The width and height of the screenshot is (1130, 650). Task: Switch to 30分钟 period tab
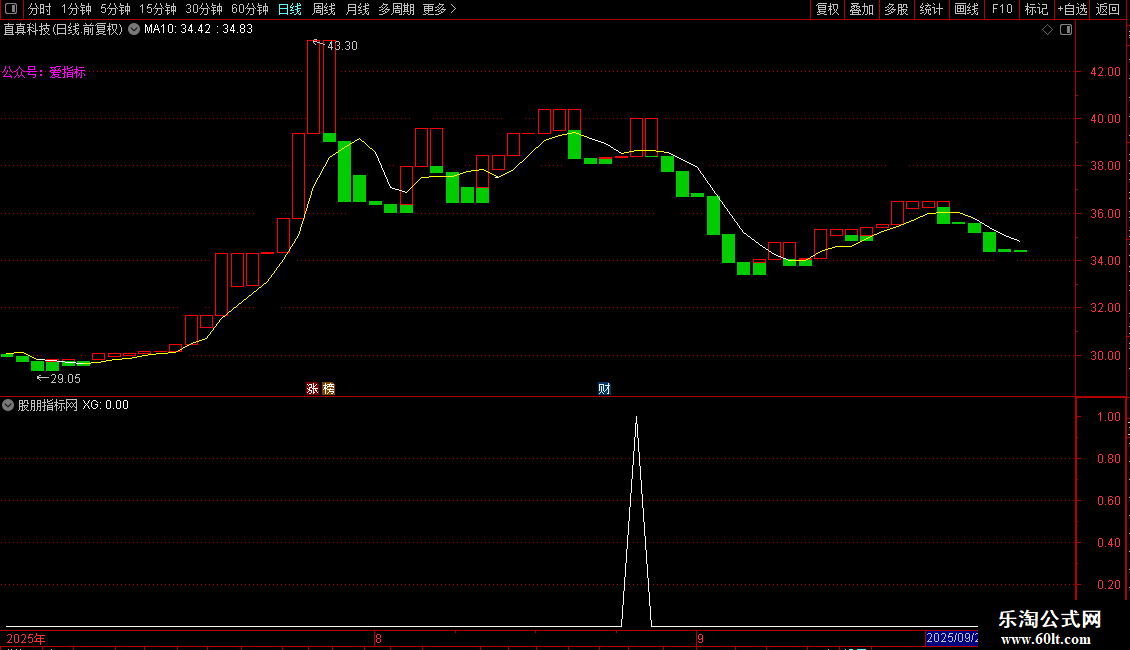(x=204, y=9)
